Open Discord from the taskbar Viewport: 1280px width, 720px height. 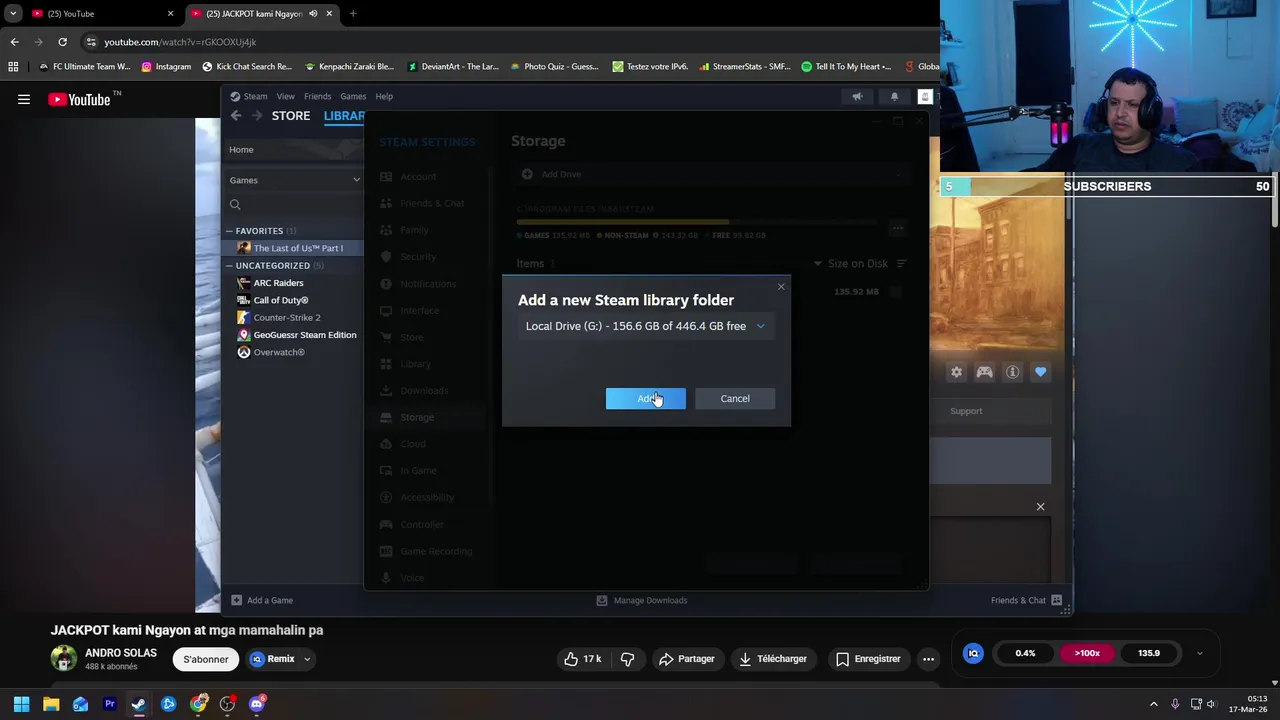point(257,704)
